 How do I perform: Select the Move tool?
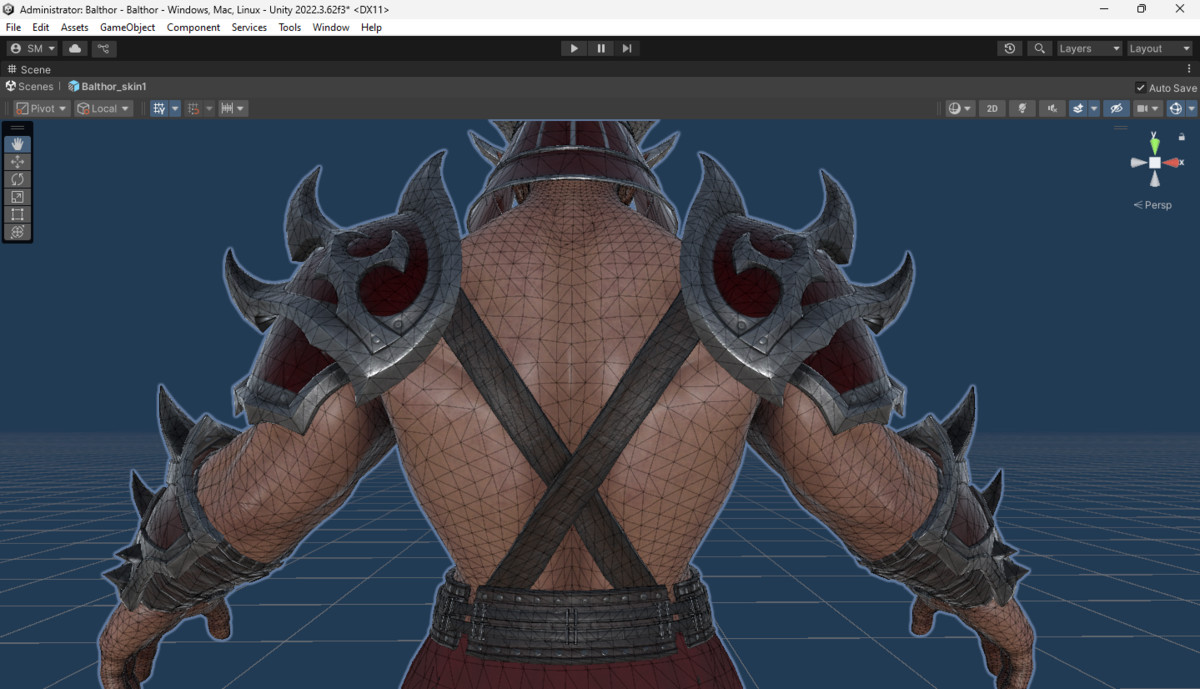(17, 162)
